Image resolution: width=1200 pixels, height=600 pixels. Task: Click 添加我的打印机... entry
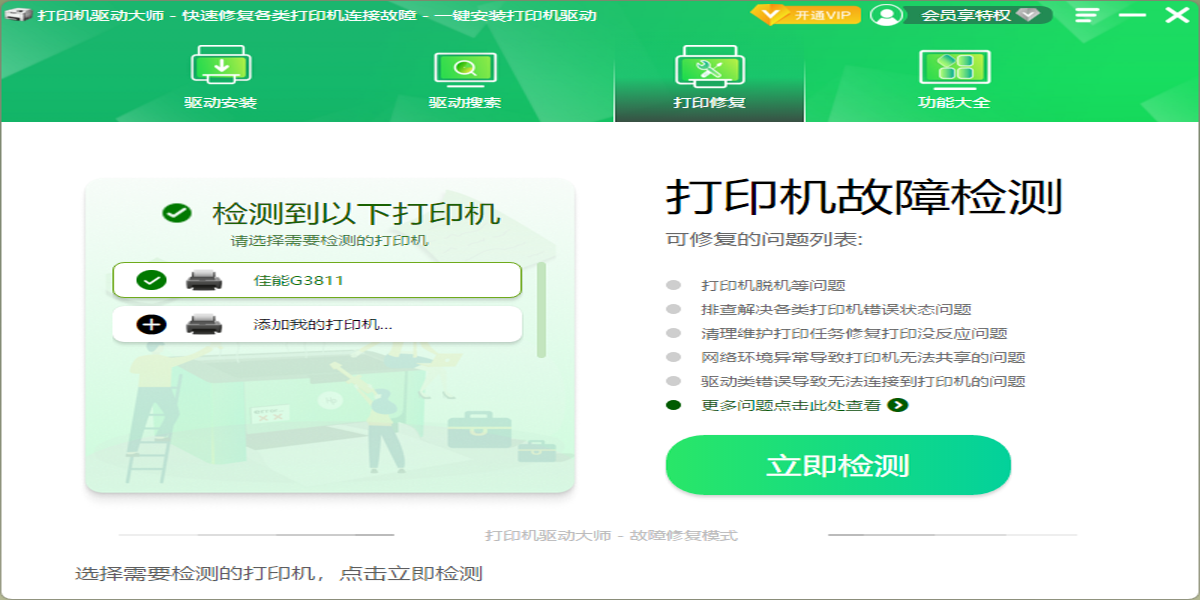pyautogui.click(x=322, y=324)
